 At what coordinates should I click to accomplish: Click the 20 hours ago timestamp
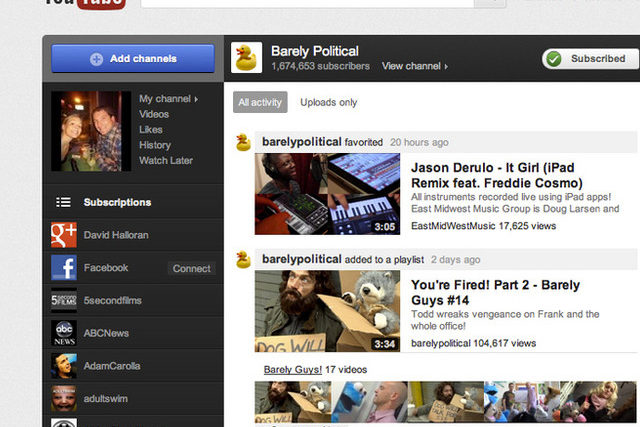click(419, 142)
